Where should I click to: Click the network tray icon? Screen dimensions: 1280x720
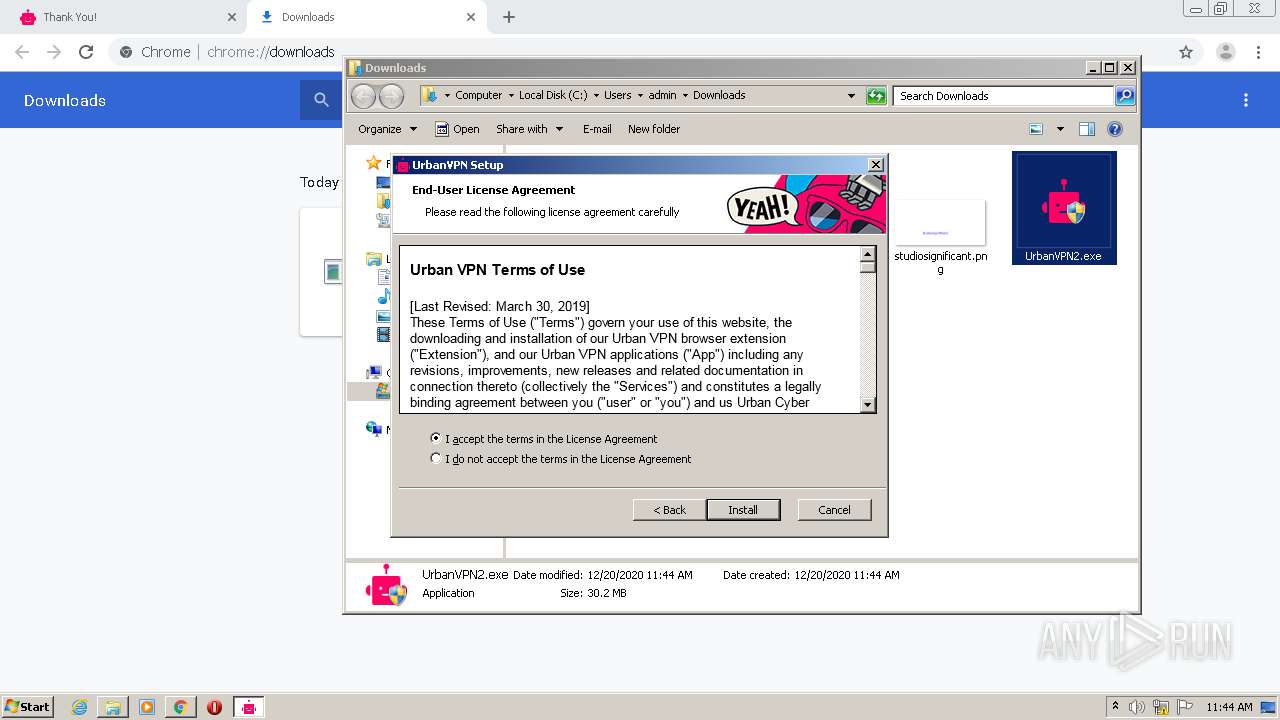1161,707
